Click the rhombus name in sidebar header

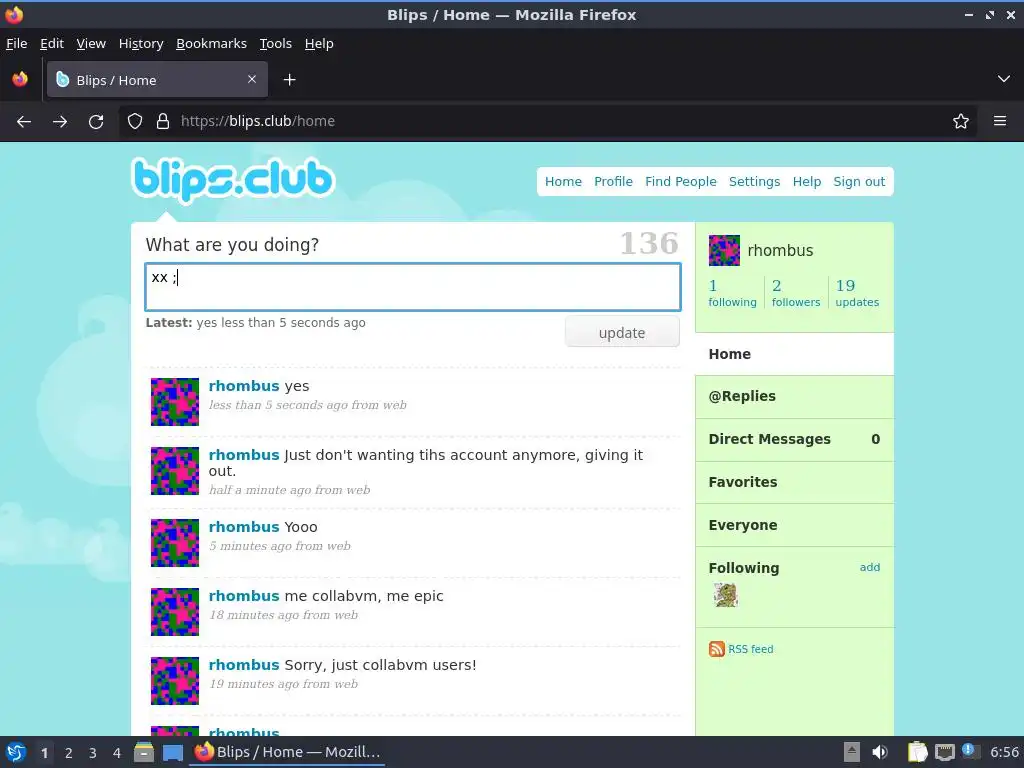click(780, 251)
